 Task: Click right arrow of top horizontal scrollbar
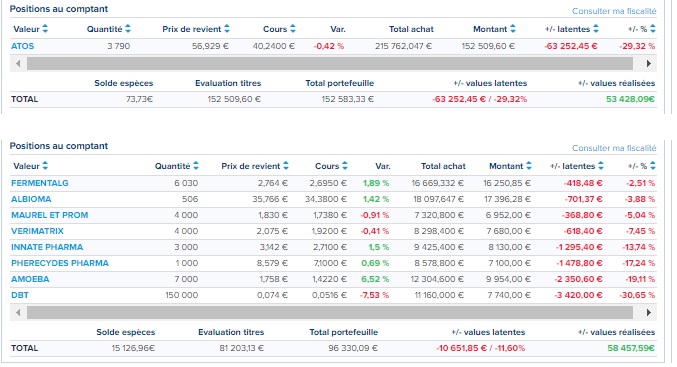coord(649,63)
